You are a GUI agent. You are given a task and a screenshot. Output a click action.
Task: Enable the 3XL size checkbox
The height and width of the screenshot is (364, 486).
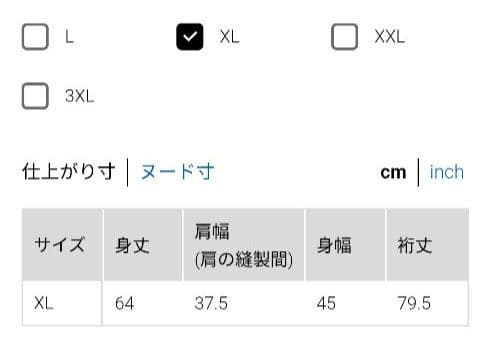35,96
